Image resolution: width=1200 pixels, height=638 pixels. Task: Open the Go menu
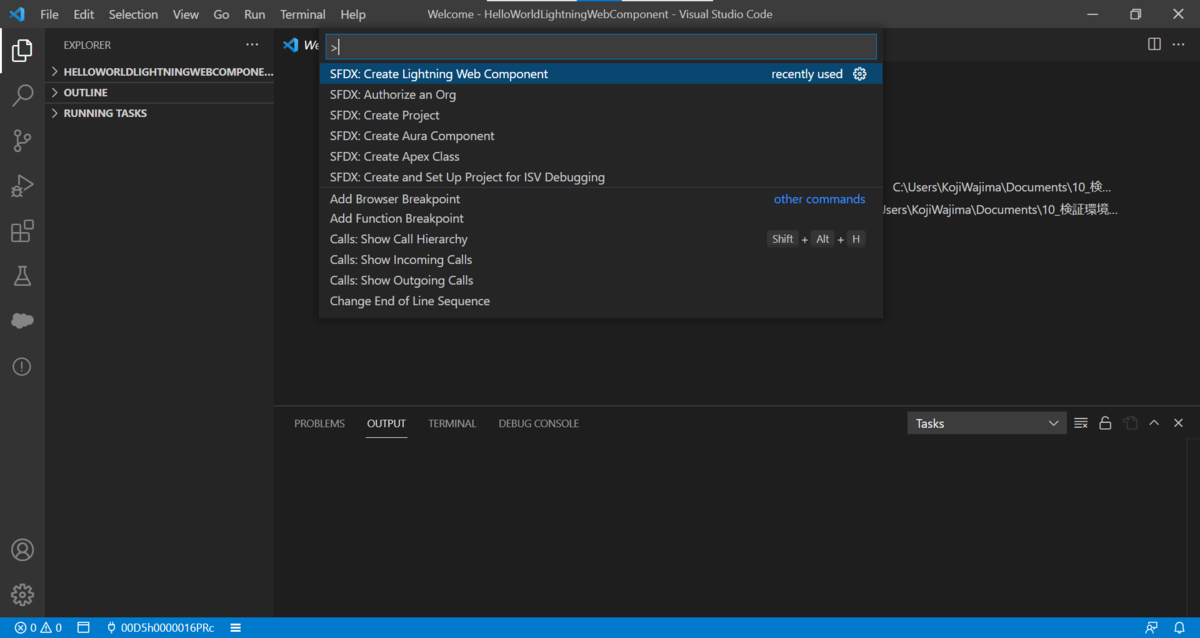click(x=221, y=14)
